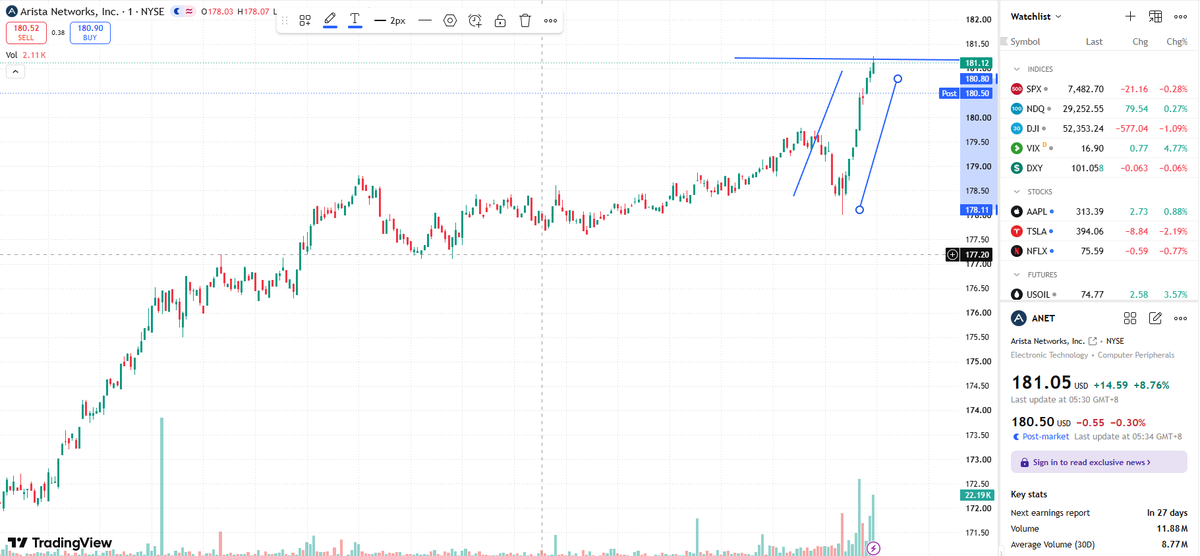
Task: Add a symbol to watchlist plus icon
Action: pyautogui.click(x=1130, y=16)
